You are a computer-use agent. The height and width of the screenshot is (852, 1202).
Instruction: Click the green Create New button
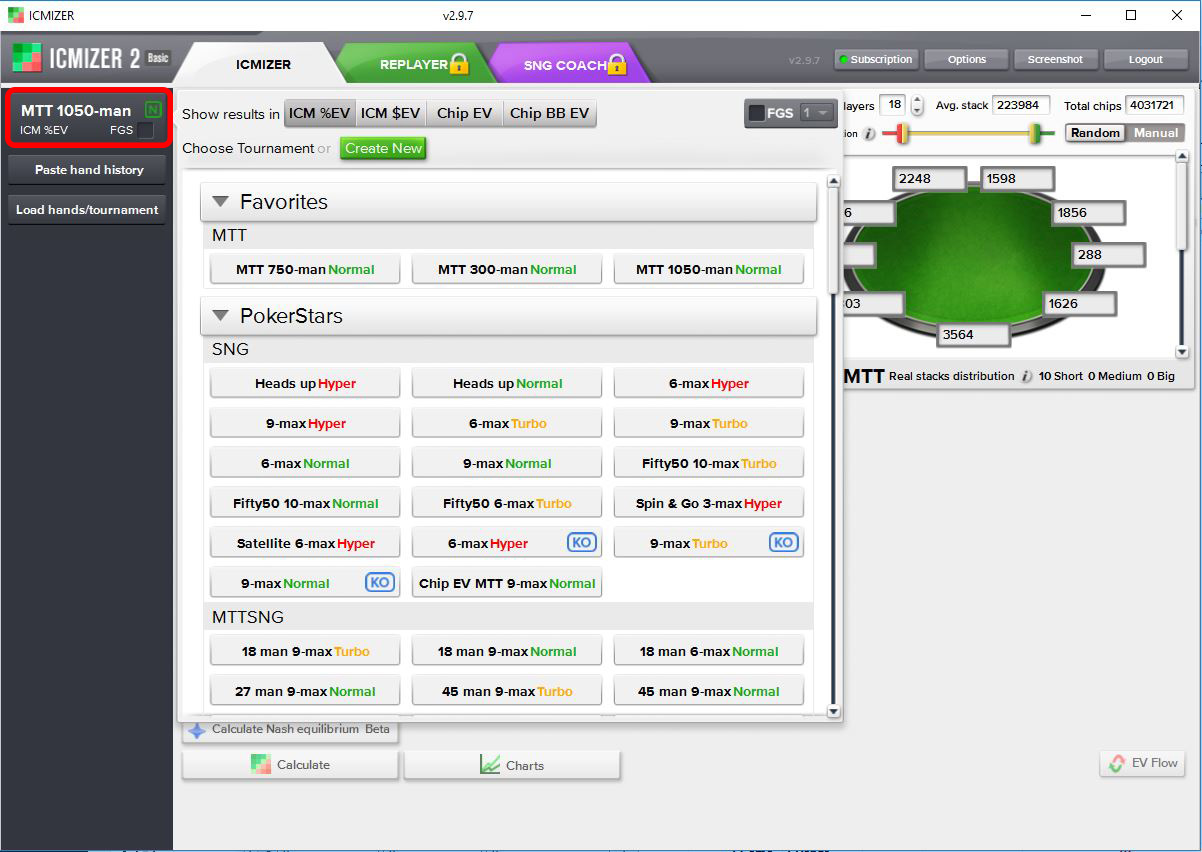point(383,148)
